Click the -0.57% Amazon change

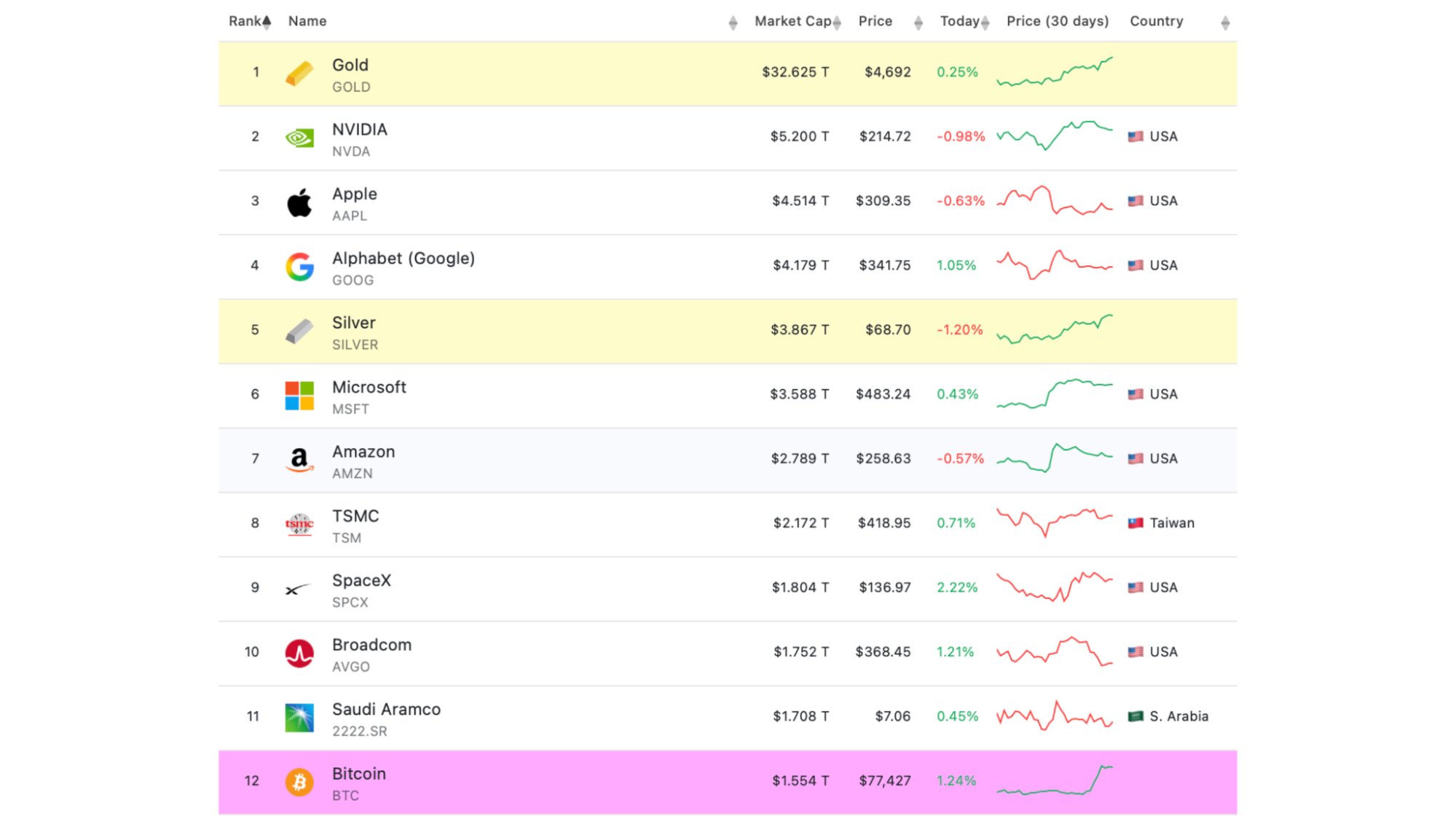[x=960, y=458]
